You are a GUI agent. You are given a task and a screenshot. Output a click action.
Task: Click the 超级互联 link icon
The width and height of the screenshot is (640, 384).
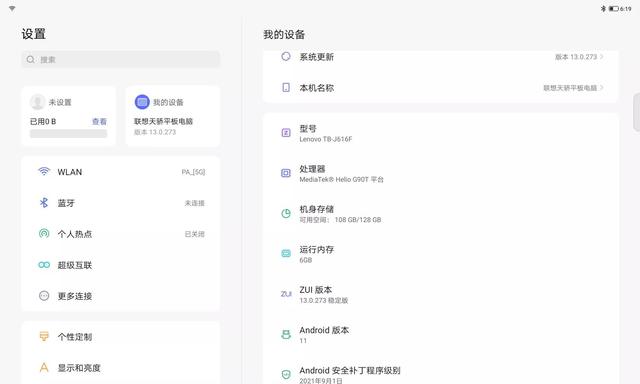[44, 265]
